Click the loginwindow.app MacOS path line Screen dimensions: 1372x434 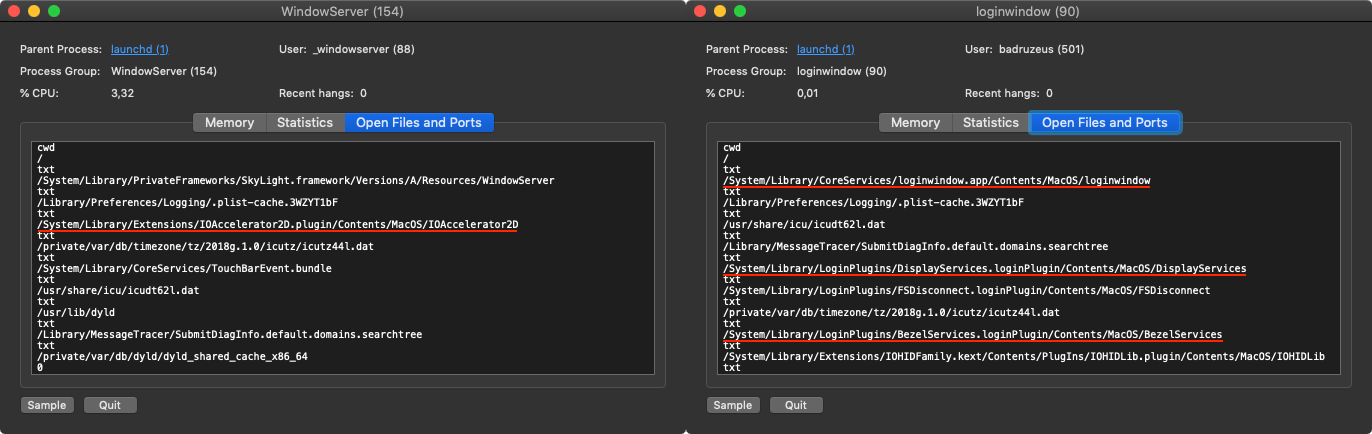click(936, 181)
